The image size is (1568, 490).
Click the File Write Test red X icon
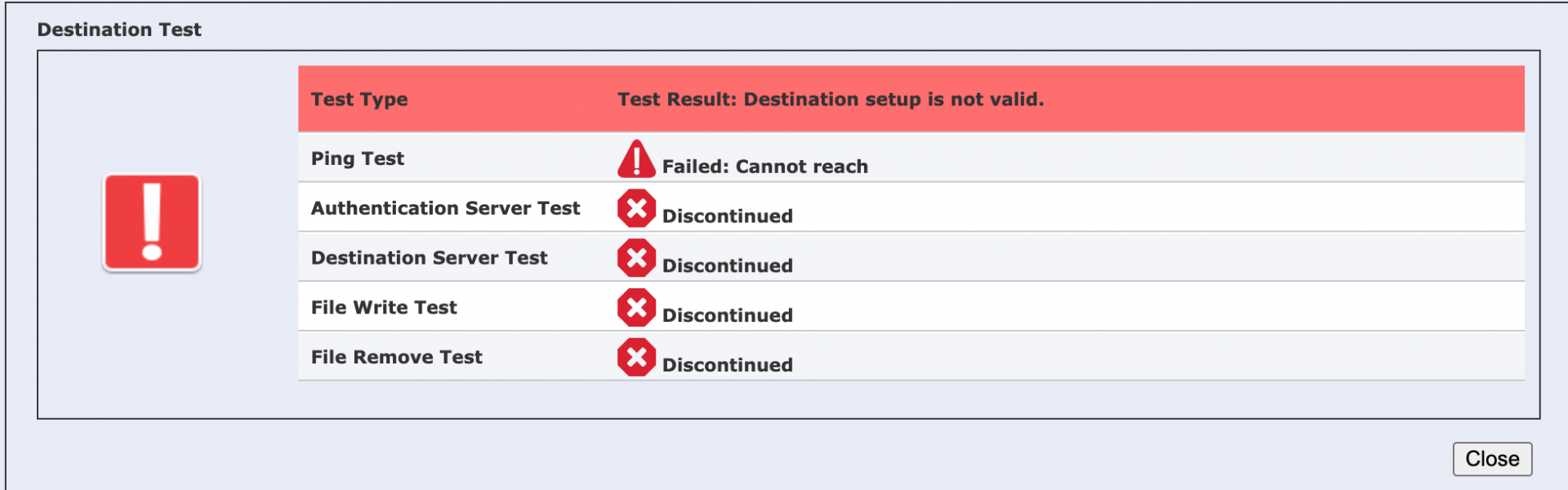point(636,308)
